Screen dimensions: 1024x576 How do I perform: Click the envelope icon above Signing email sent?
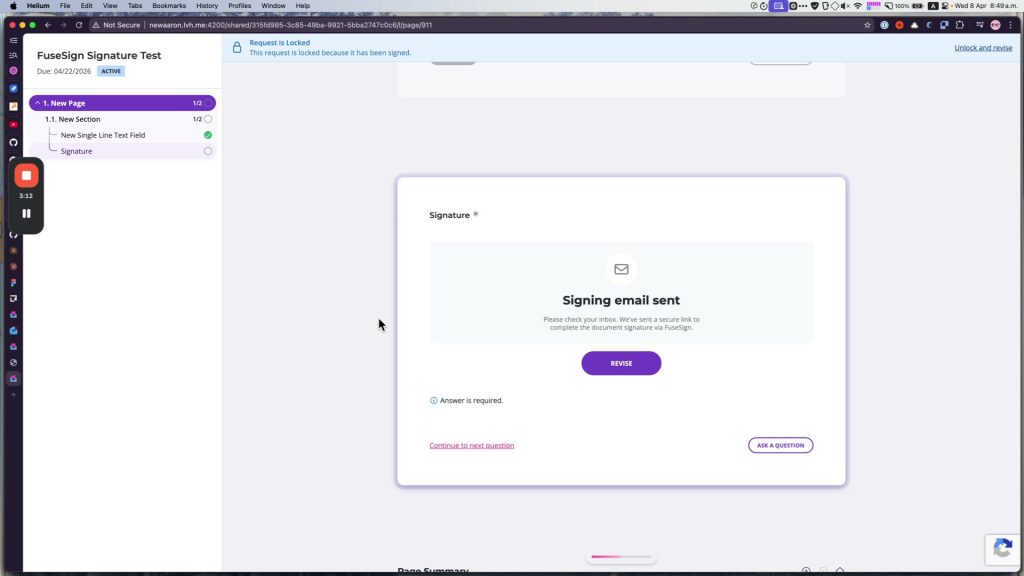621,269
